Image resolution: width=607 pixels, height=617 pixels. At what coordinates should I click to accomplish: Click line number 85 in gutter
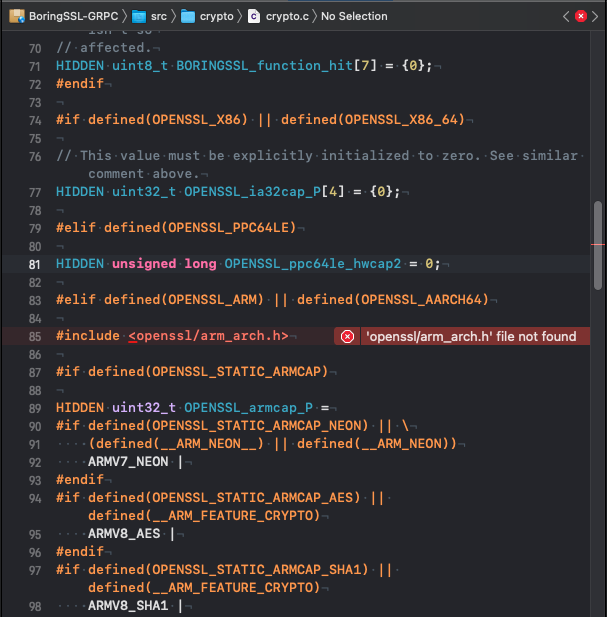click(x=35, y=337)
